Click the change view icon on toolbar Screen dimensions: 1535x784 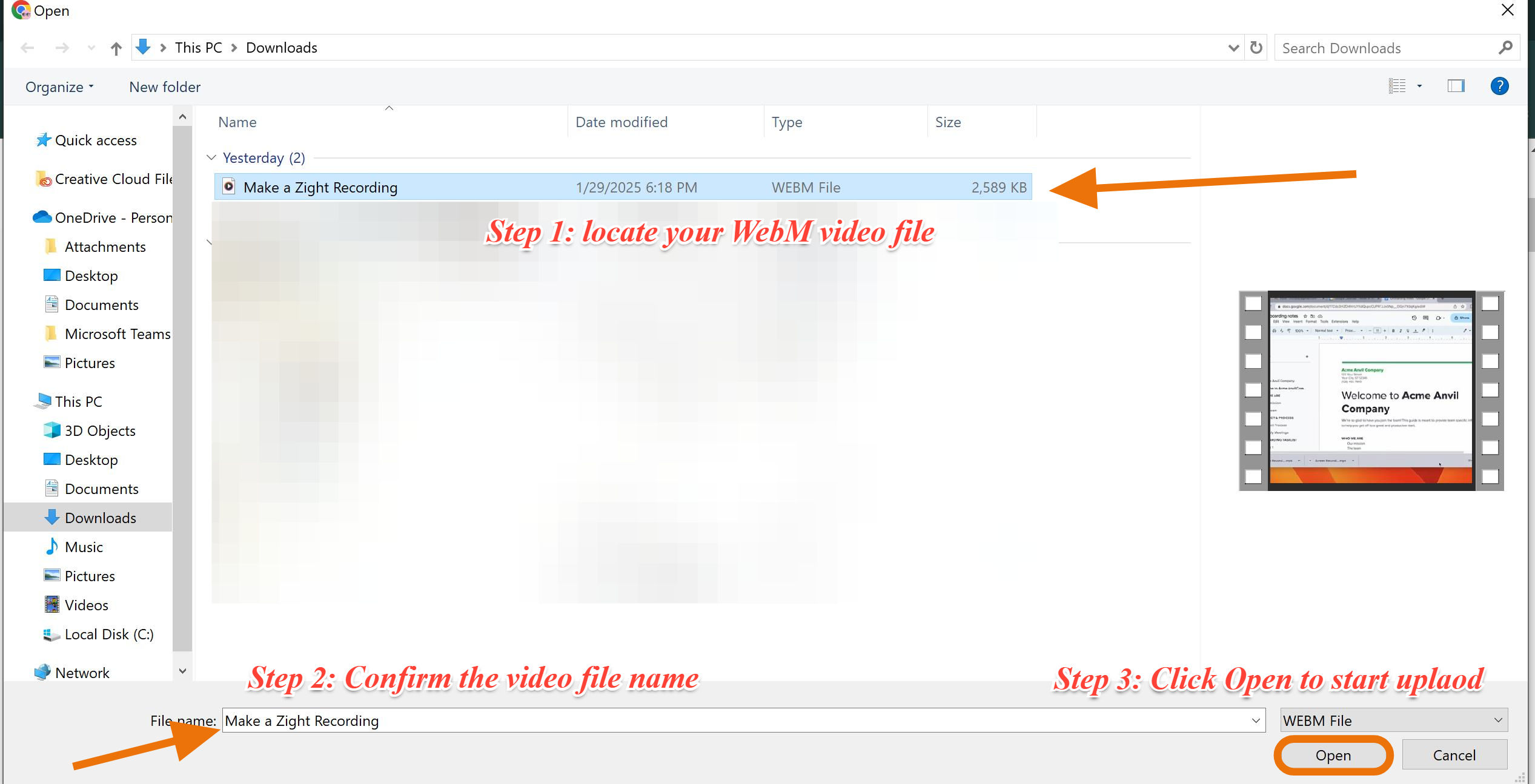[1397, 86]
